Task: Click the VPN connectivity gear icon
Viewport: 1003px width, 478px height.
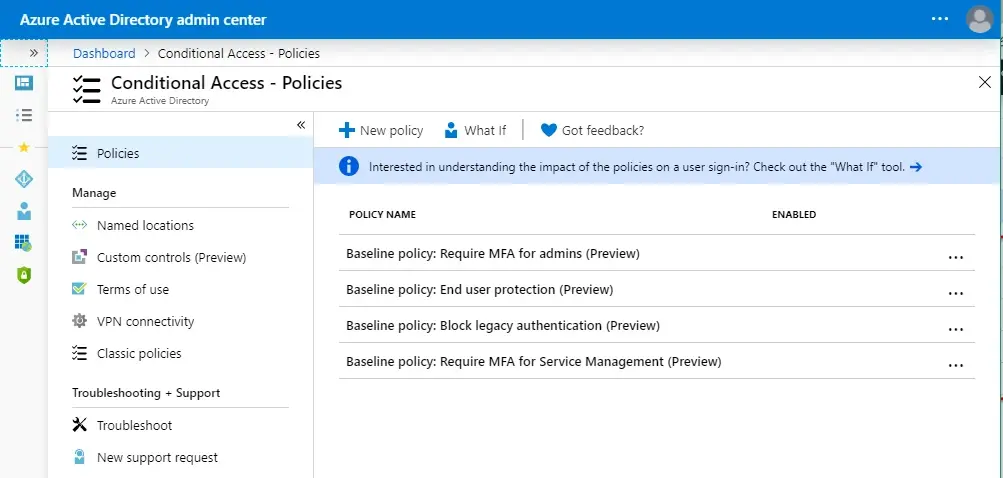Action: (79, 321)
